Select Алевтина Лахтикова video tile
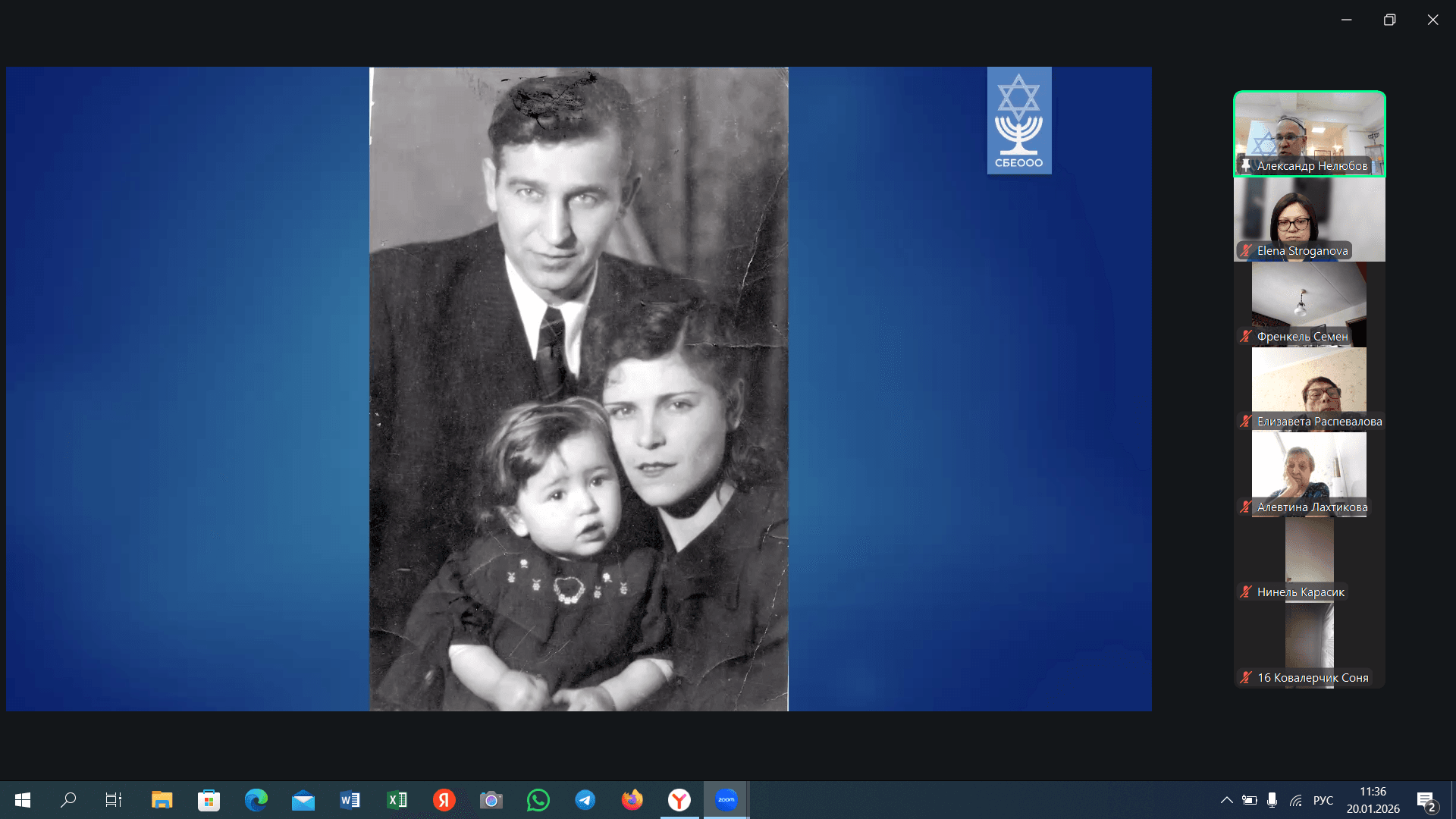Image resolution: width=1456 pixels, height=819 pixels. tap(1310, 475)
